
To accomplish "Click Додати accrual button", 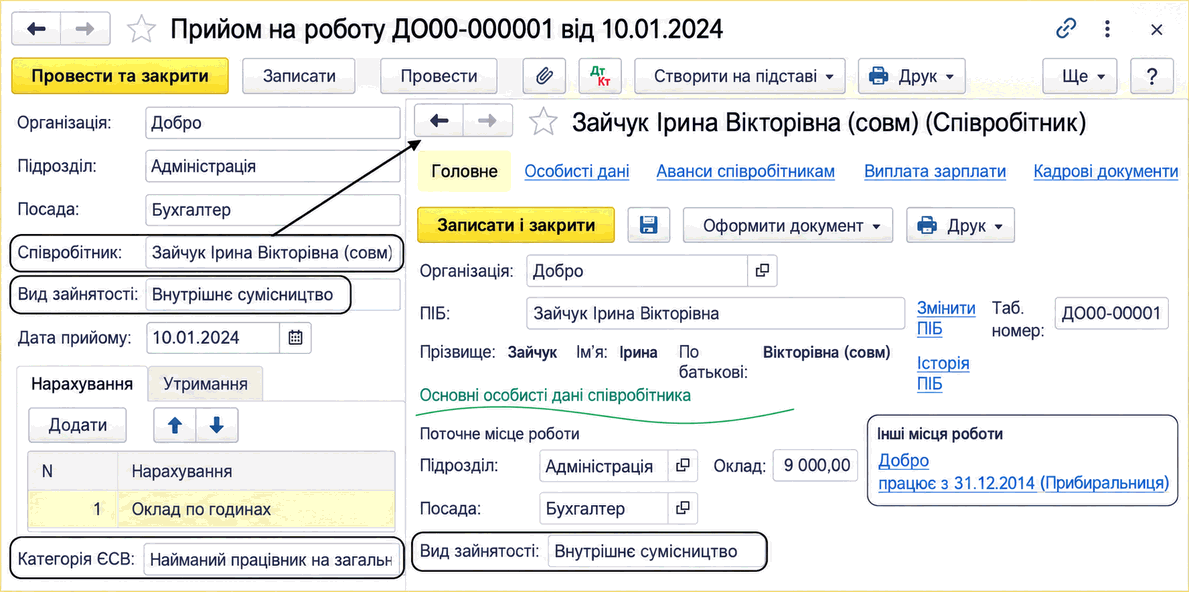I will [x=78, y=425].
